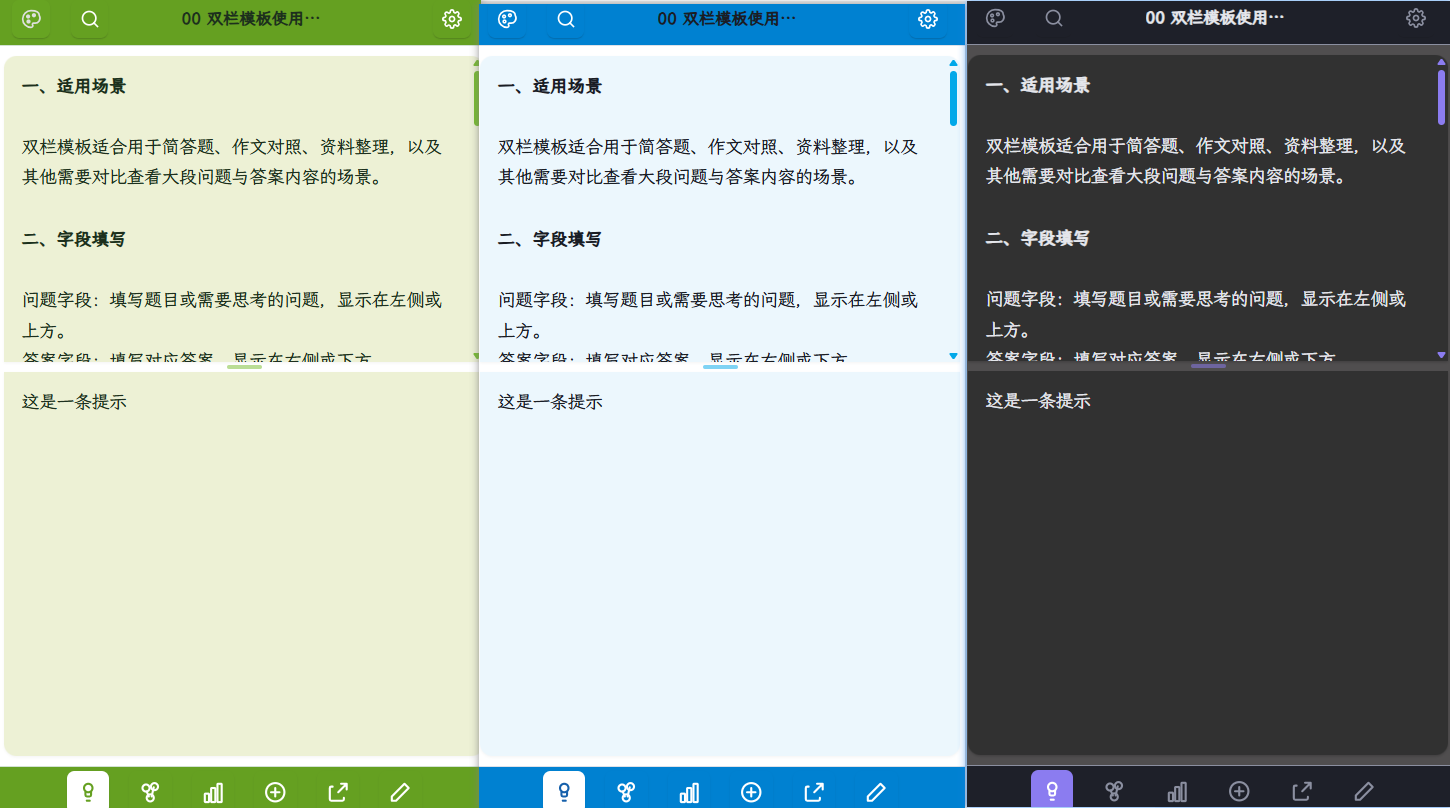Image resolution: width=1450 pixels, height=808 pixels.
Task: Click scroll-up arrow in blue panel
Action: tap(953, 63)
